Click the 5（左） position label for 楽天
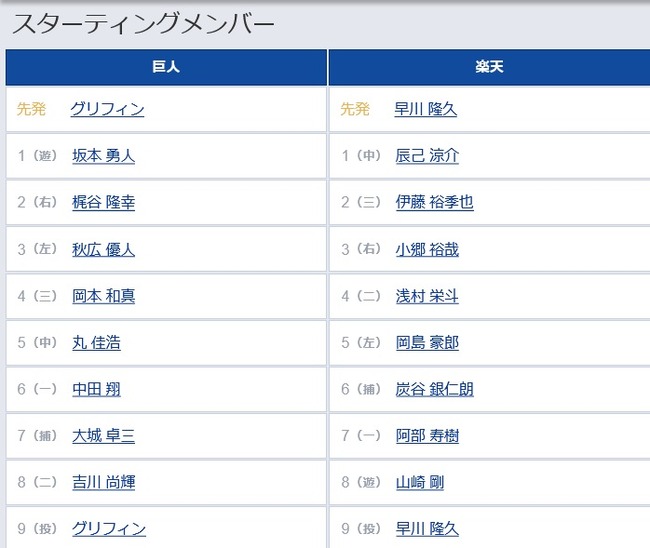The height and width of the screenshot is (548, 650). [x=361, y=343]
